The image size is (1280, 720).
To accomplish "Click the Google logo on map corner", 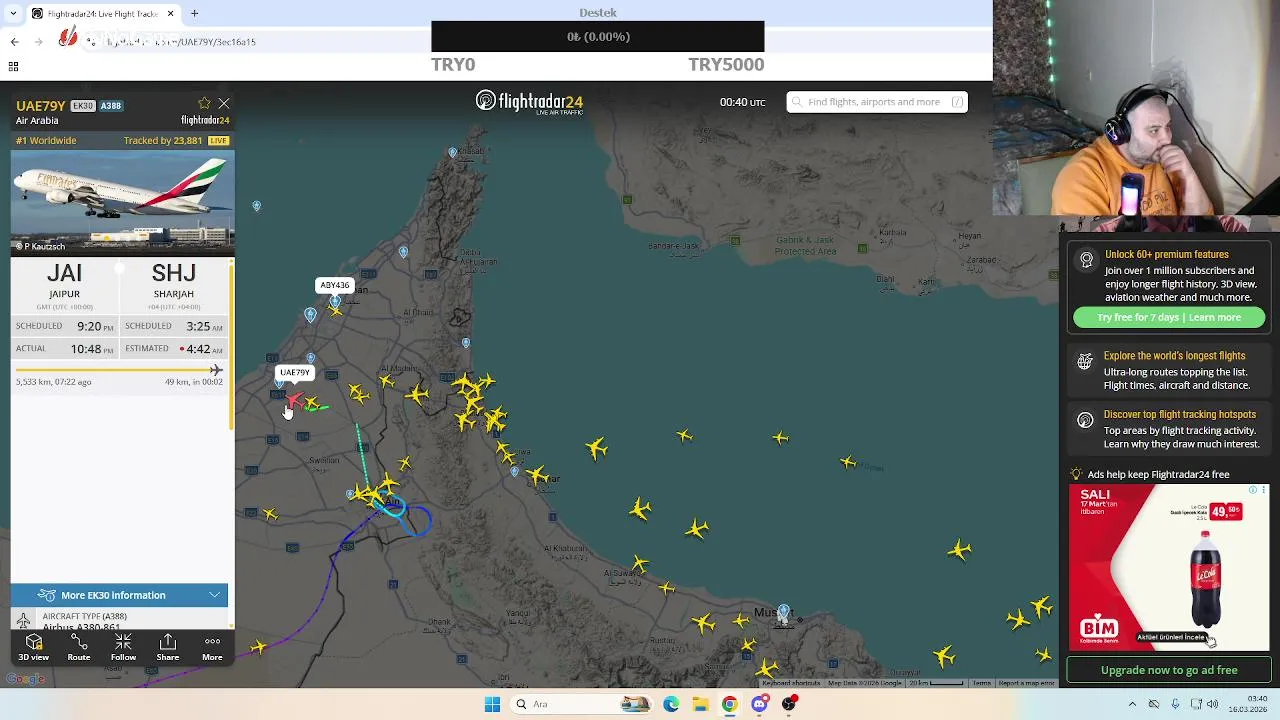I will click(x=25, y=680).
